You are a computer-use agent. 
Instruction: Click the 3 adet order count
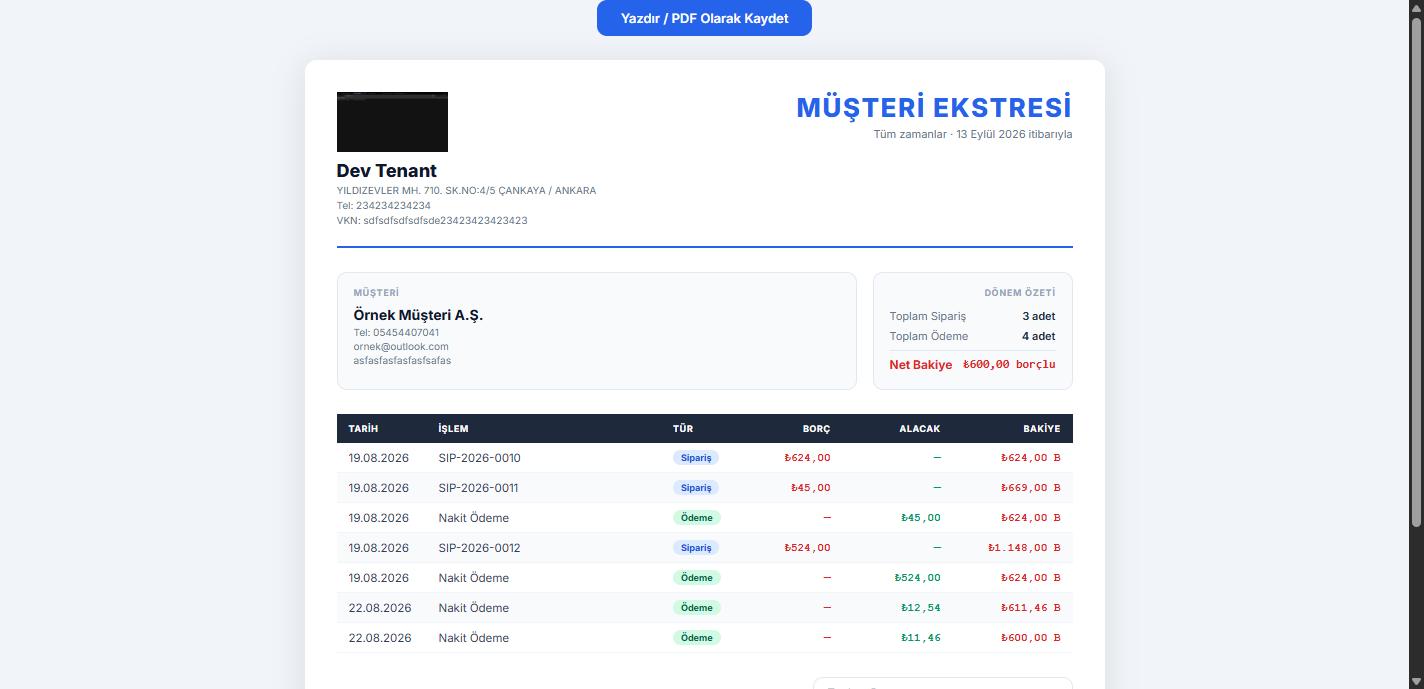(x=1039, y=316)
